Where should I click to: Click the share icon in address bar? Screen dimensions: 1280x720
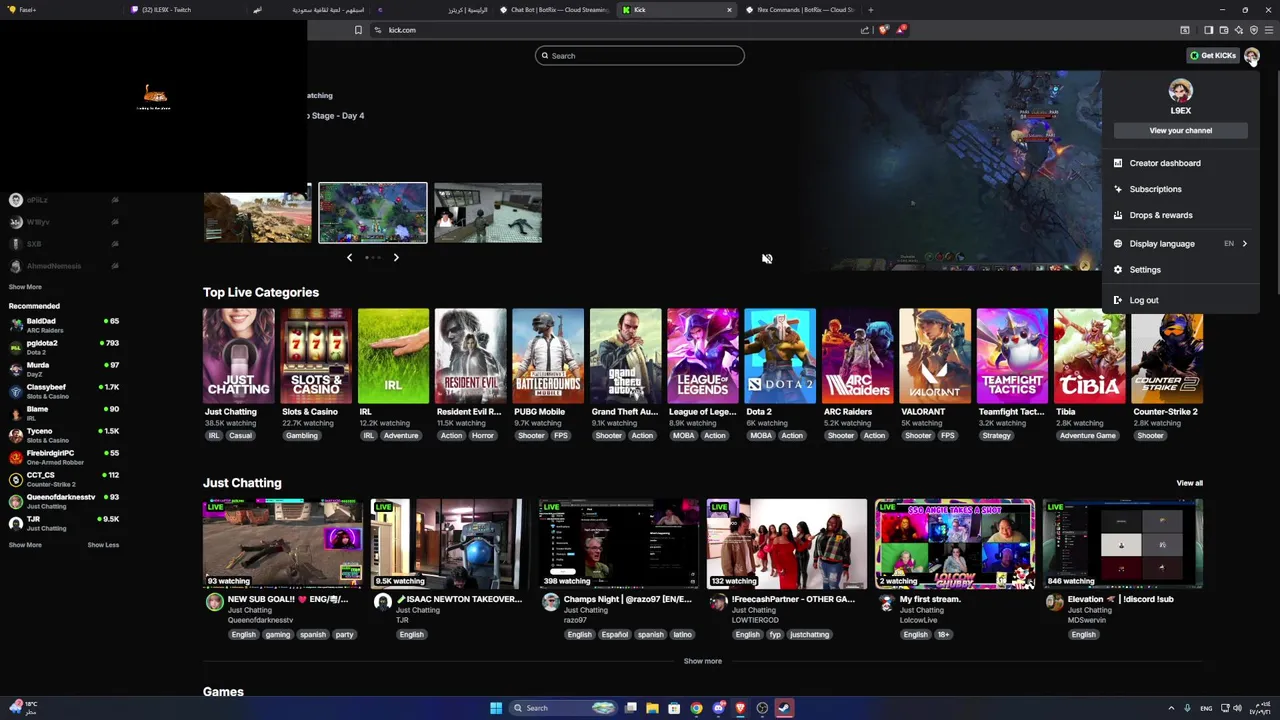click(x=865, y=30)
